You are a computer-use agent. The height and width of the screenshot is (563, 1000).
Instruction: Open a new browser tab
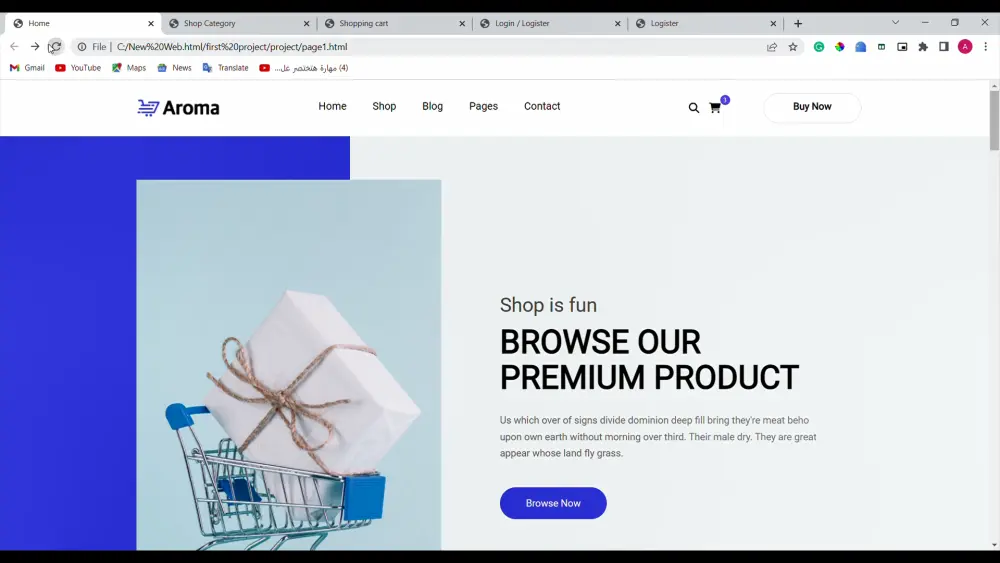798,24
